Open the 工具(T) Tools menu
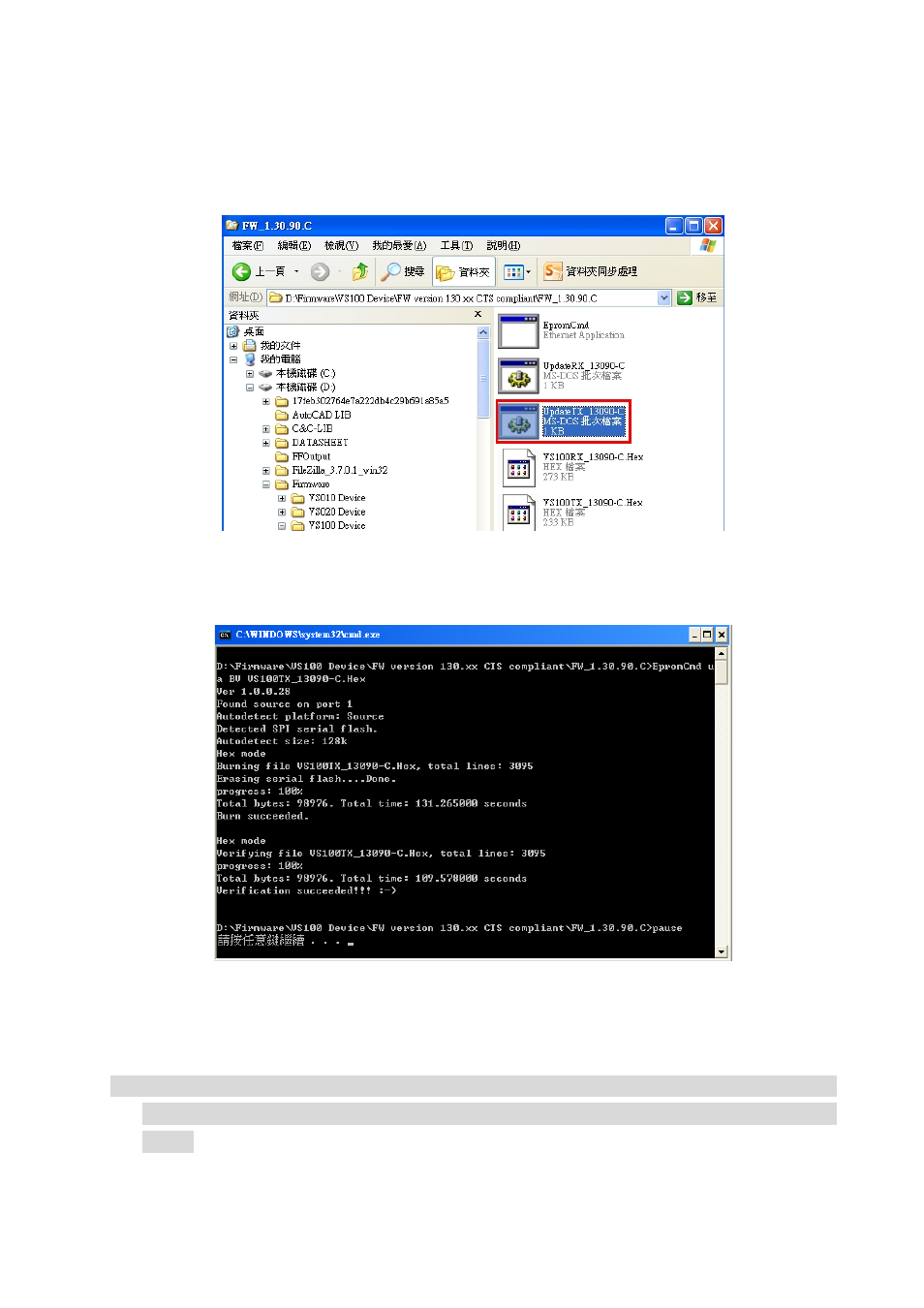Image resolution: width=924 pixels, height=1308 pixels. tap(456, 246)
